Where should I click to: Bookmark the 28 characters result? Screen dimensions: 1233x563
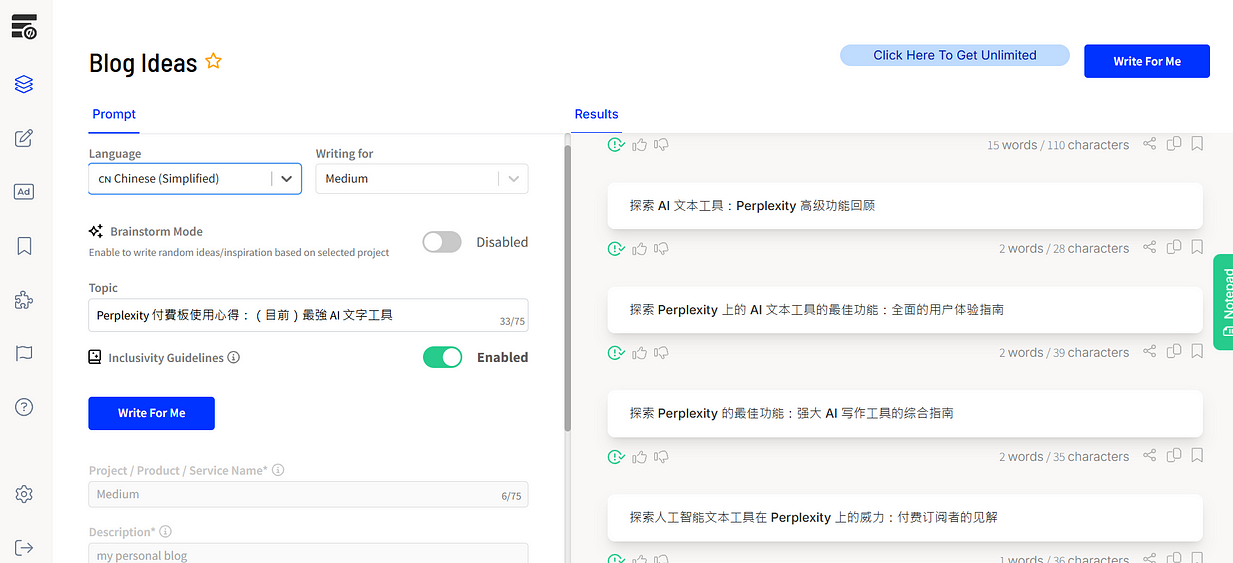point(1197,248)
